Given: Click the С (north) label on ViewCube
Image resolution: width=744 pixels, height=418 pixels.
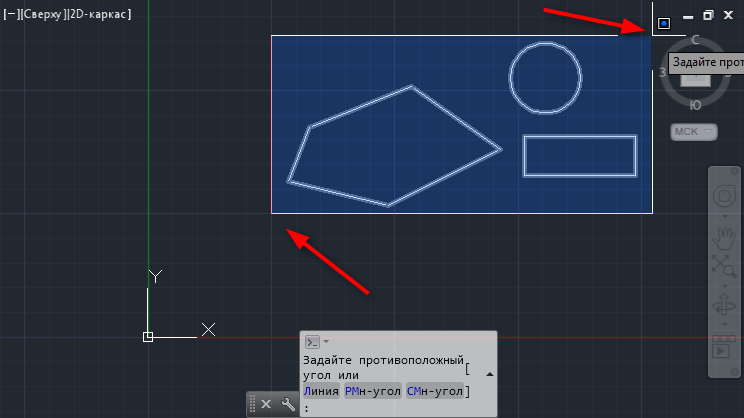Looking at the screenshot, I should 695,40.
